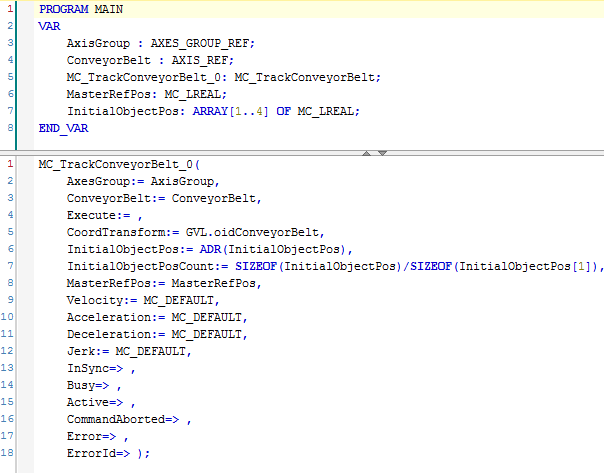Click the 'Jerk:= MC_DEFAULT,' line

point(129,351)
